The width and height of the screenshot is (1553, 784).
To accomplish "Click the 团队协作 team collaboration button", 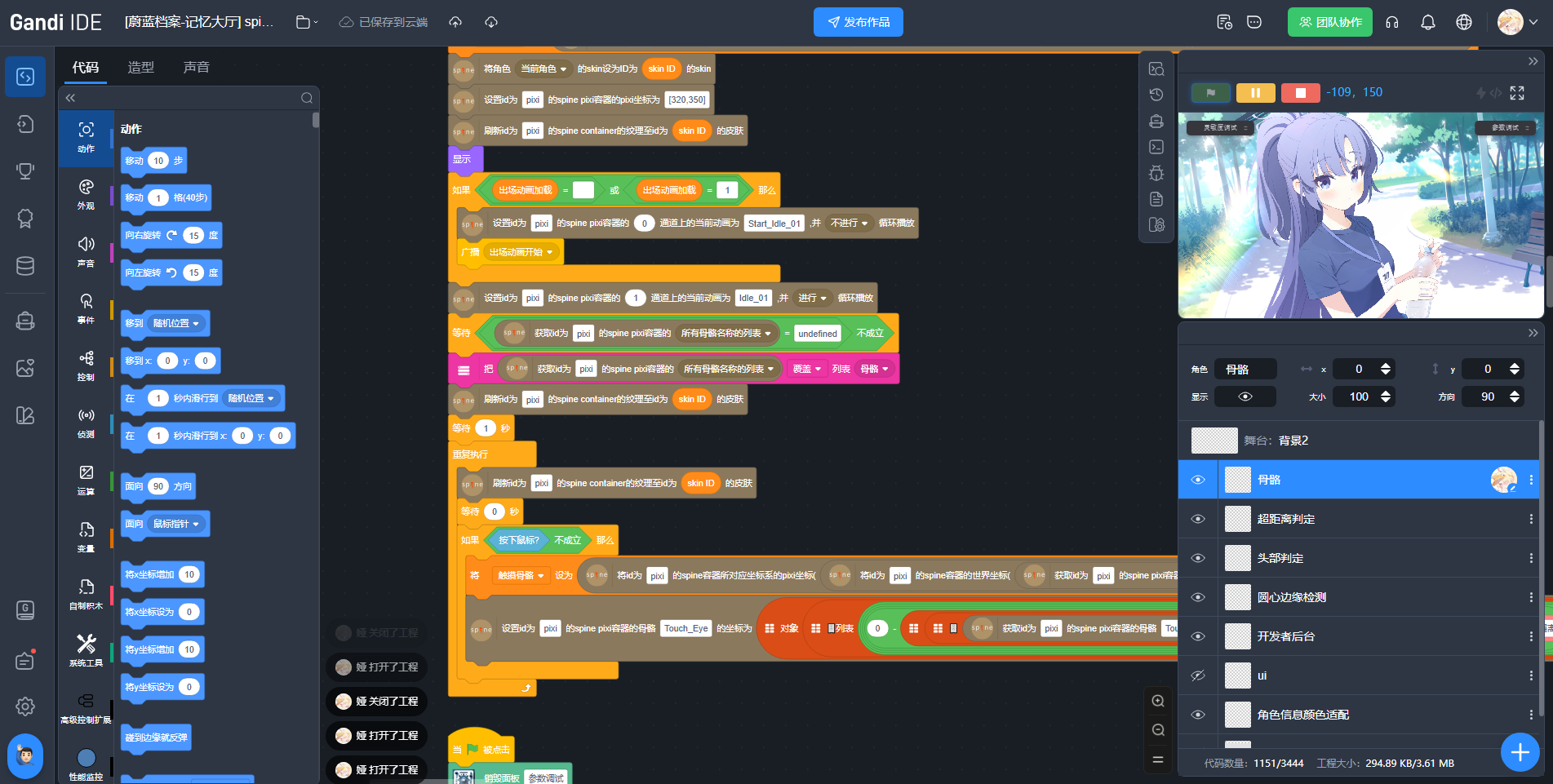I will click(1329, 22).
